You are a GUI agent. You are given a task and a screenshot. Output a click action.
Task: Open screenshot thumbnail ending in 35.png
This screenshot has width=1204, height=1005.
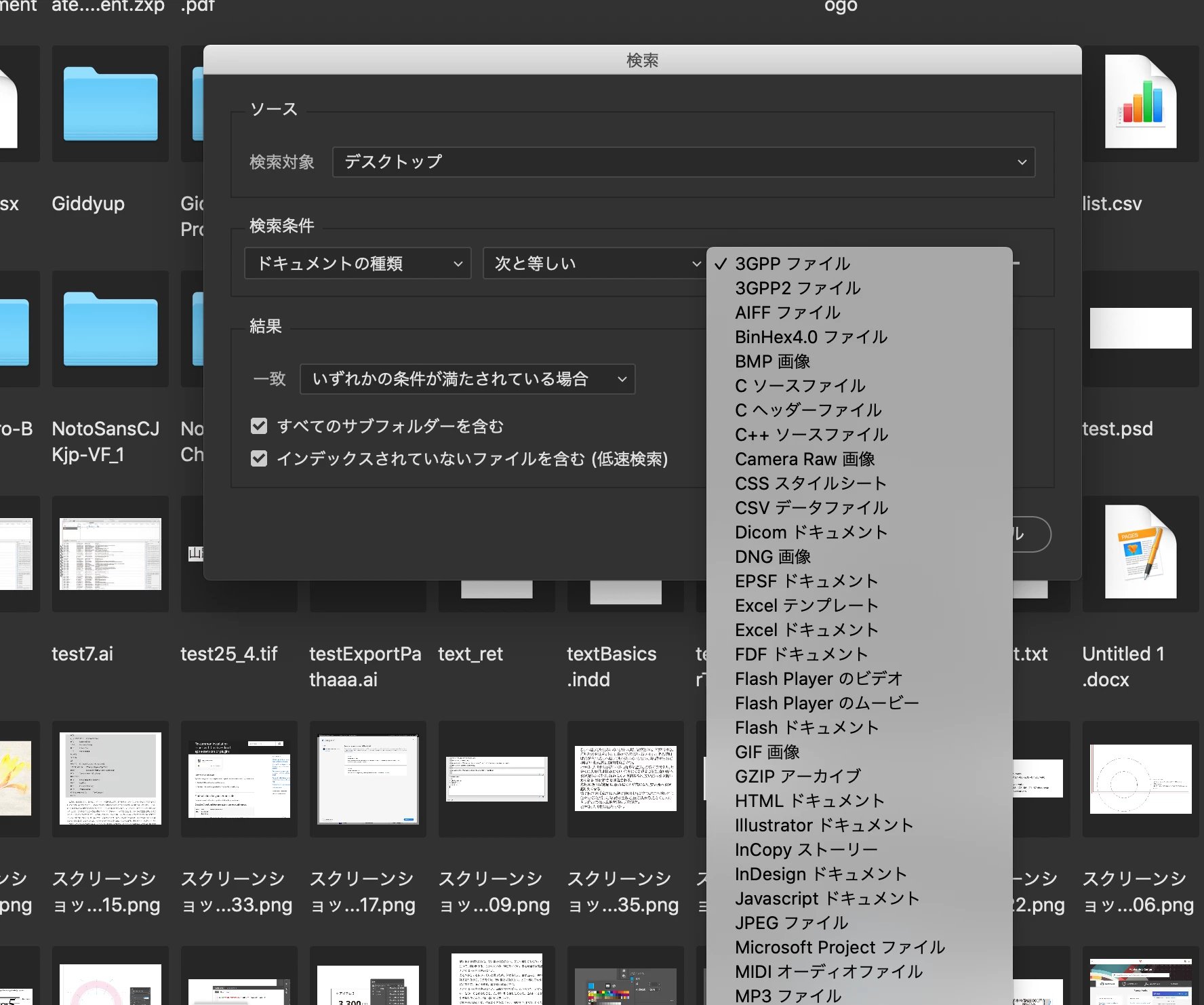[x=626, y=779]
